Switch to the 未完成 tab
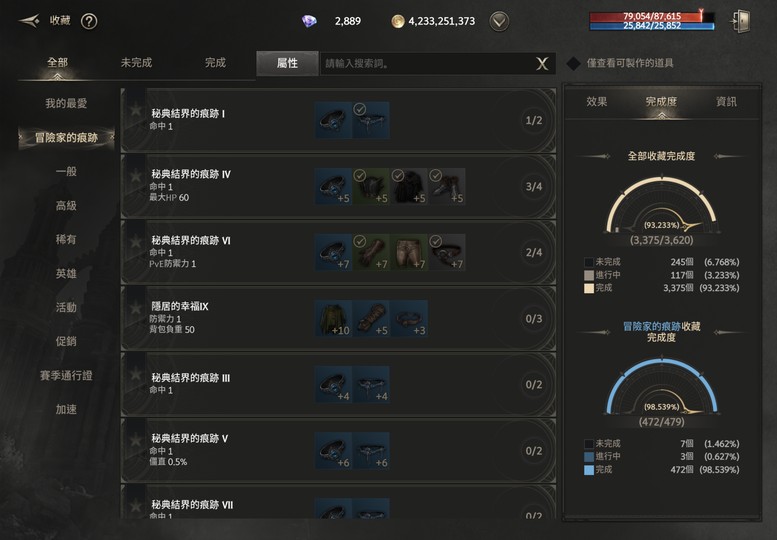The width and height of the screenshot is (777, 540). coord(136,63)
